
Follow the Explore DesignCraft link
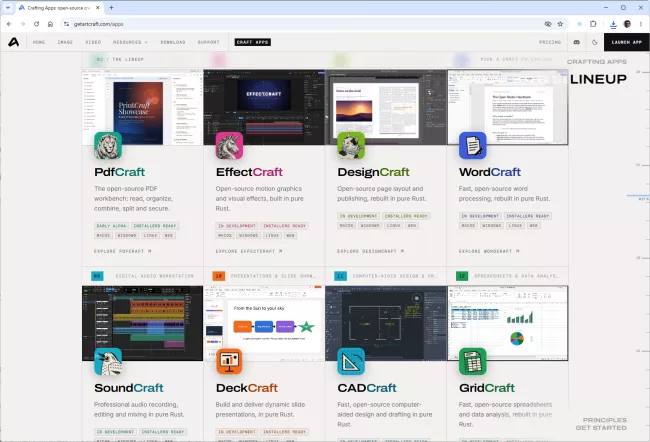(x=370, y=251)
